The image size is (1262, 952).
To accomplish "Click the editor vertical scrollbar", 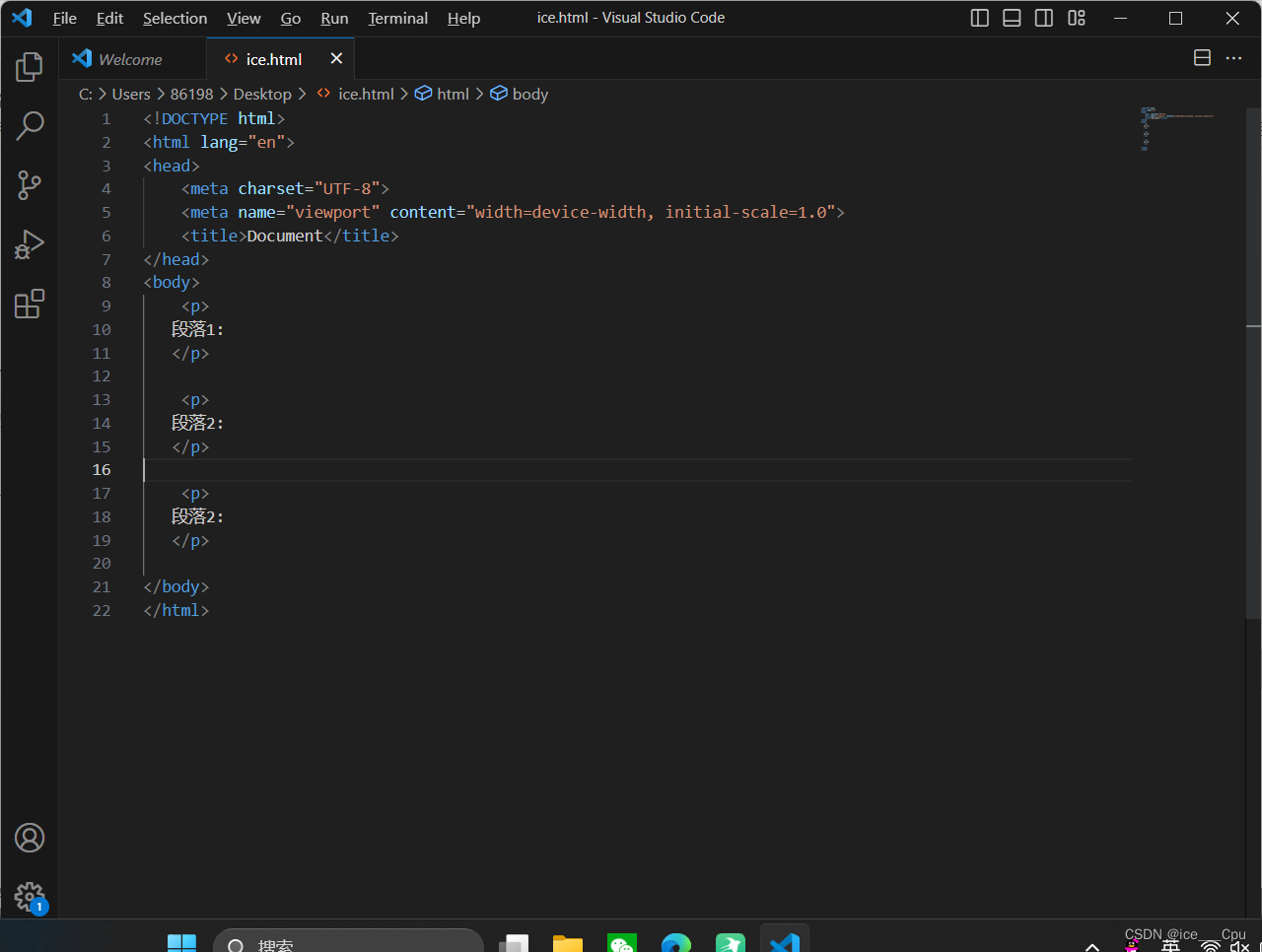I will tap(1253, 364).
